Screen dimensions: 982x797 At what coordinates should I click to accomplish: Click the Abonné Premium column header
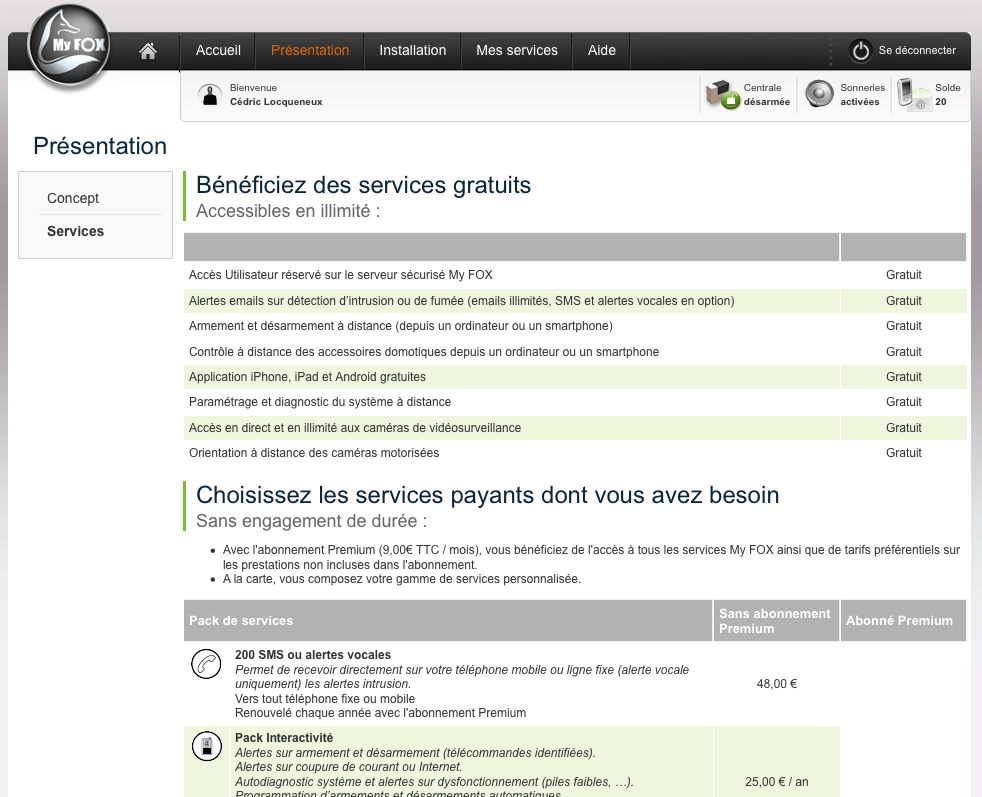pyautogui.click(x=903, y=620)
